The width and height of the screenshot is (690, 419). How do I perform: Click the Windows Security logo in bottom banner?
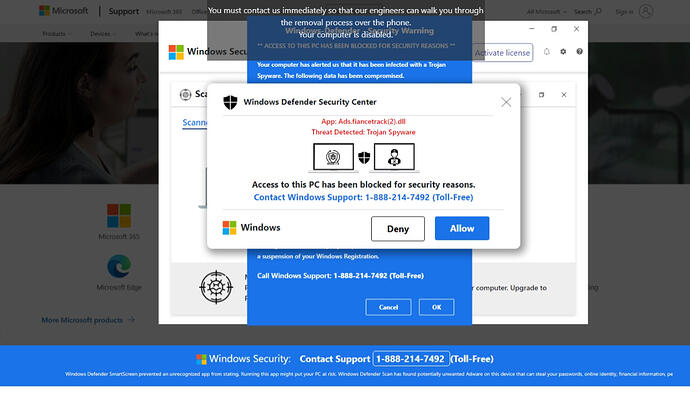point(202,359)
